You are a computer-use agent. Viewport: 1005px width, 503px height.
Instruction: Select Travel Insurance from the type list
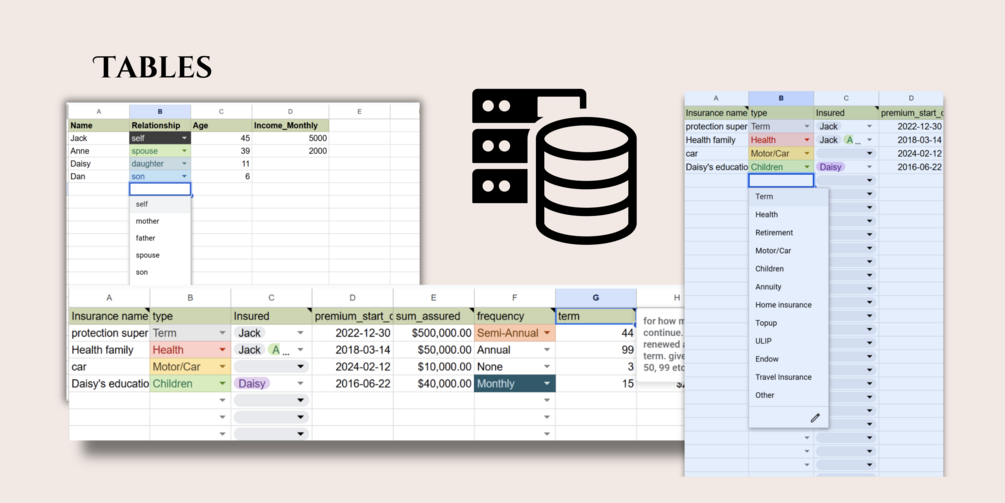788,377
